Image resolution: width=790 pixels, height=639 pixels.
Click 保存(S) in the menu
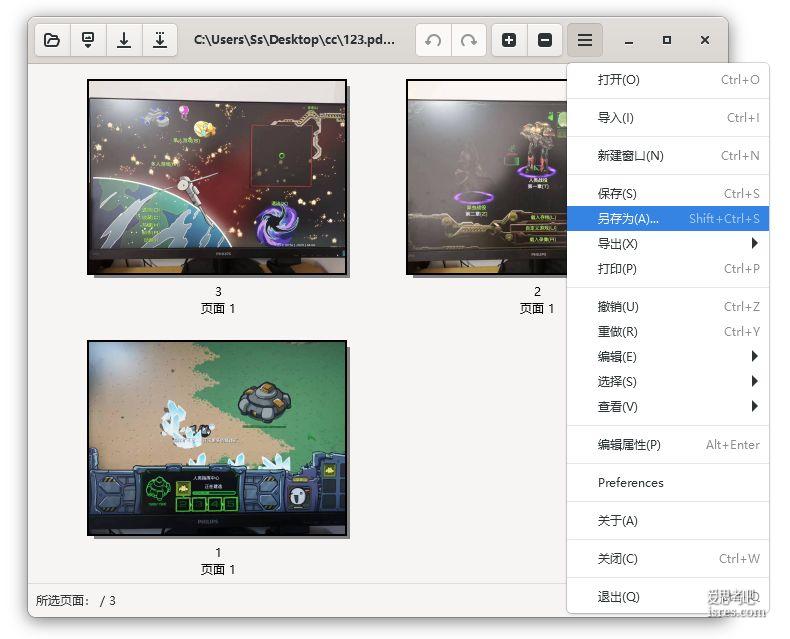click(668, 194)
